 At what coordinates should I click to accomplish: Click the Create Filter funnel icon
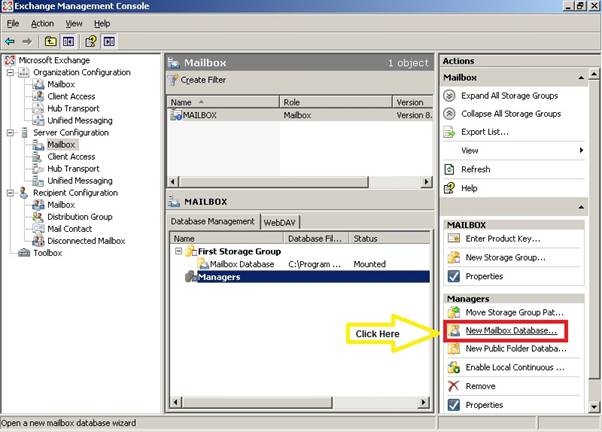(x=174, y=80)
